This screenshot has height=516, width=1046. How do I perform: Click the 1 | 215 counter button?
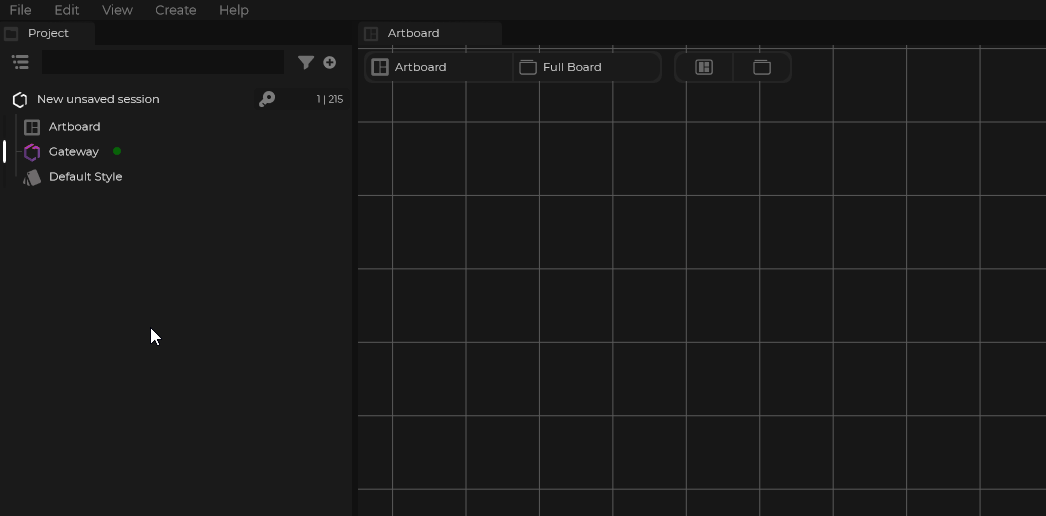point(329,99)
